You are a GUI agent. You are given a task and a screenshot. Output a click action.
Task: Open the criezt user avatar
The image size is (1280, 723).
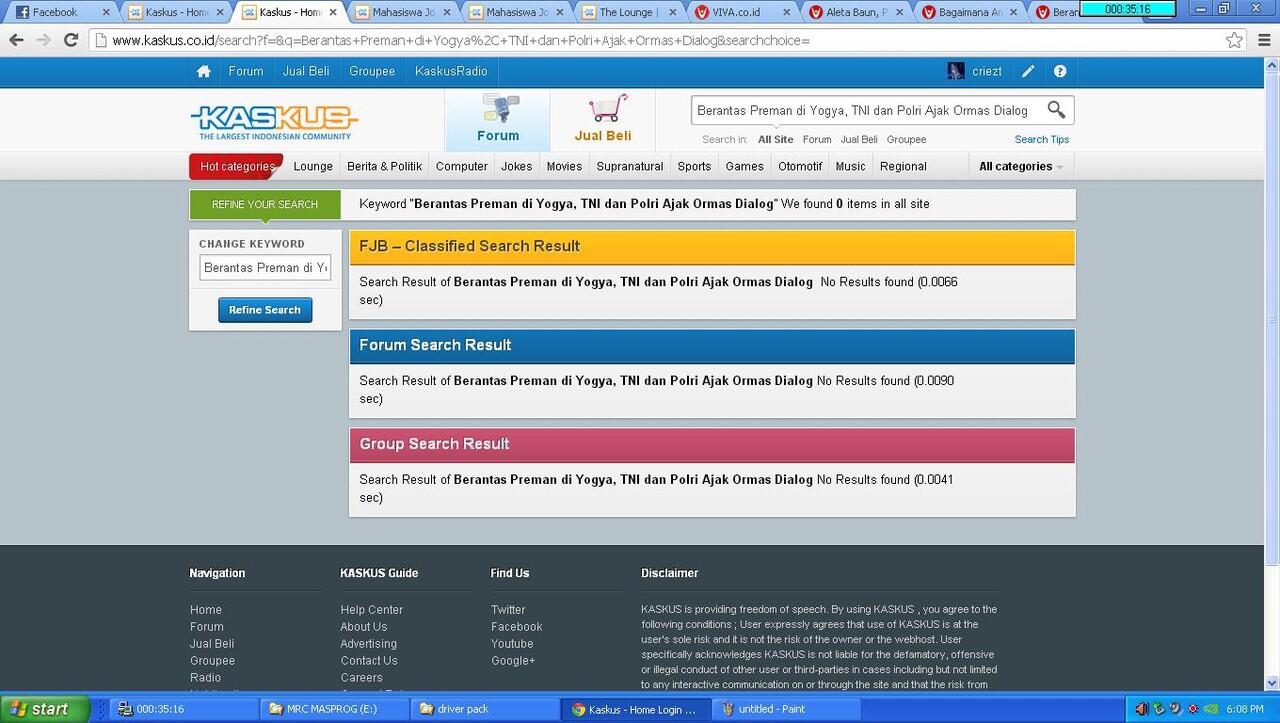coord(956,71)
